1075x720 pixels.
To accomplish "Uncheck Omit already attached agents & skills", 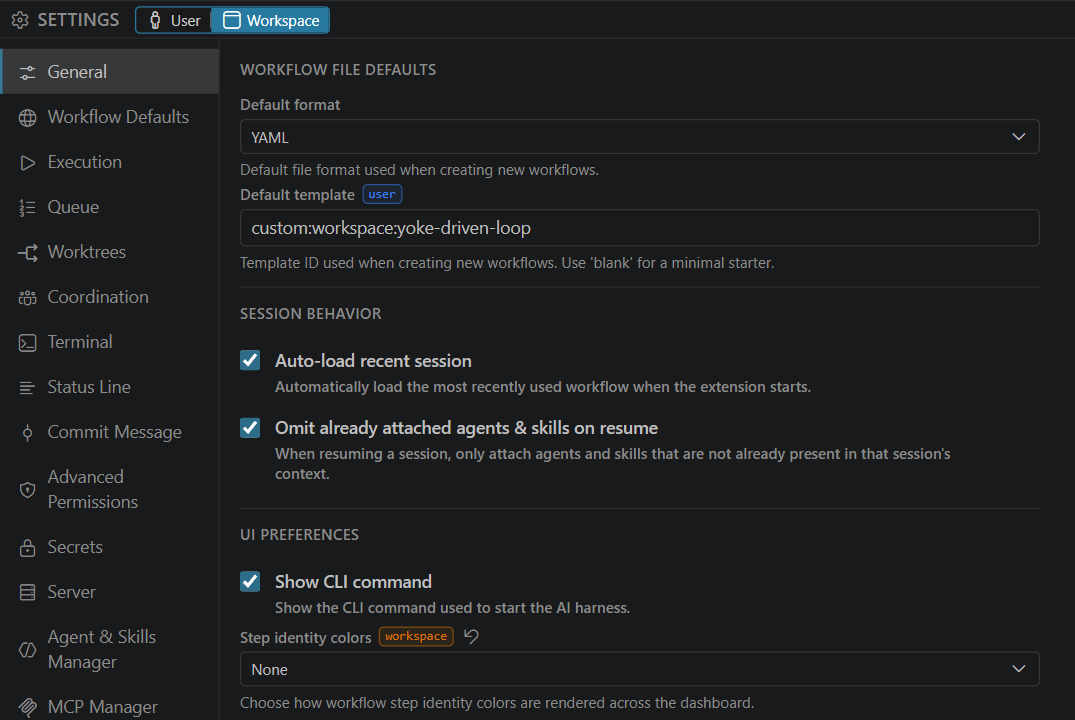I will [x=250, y=428].
